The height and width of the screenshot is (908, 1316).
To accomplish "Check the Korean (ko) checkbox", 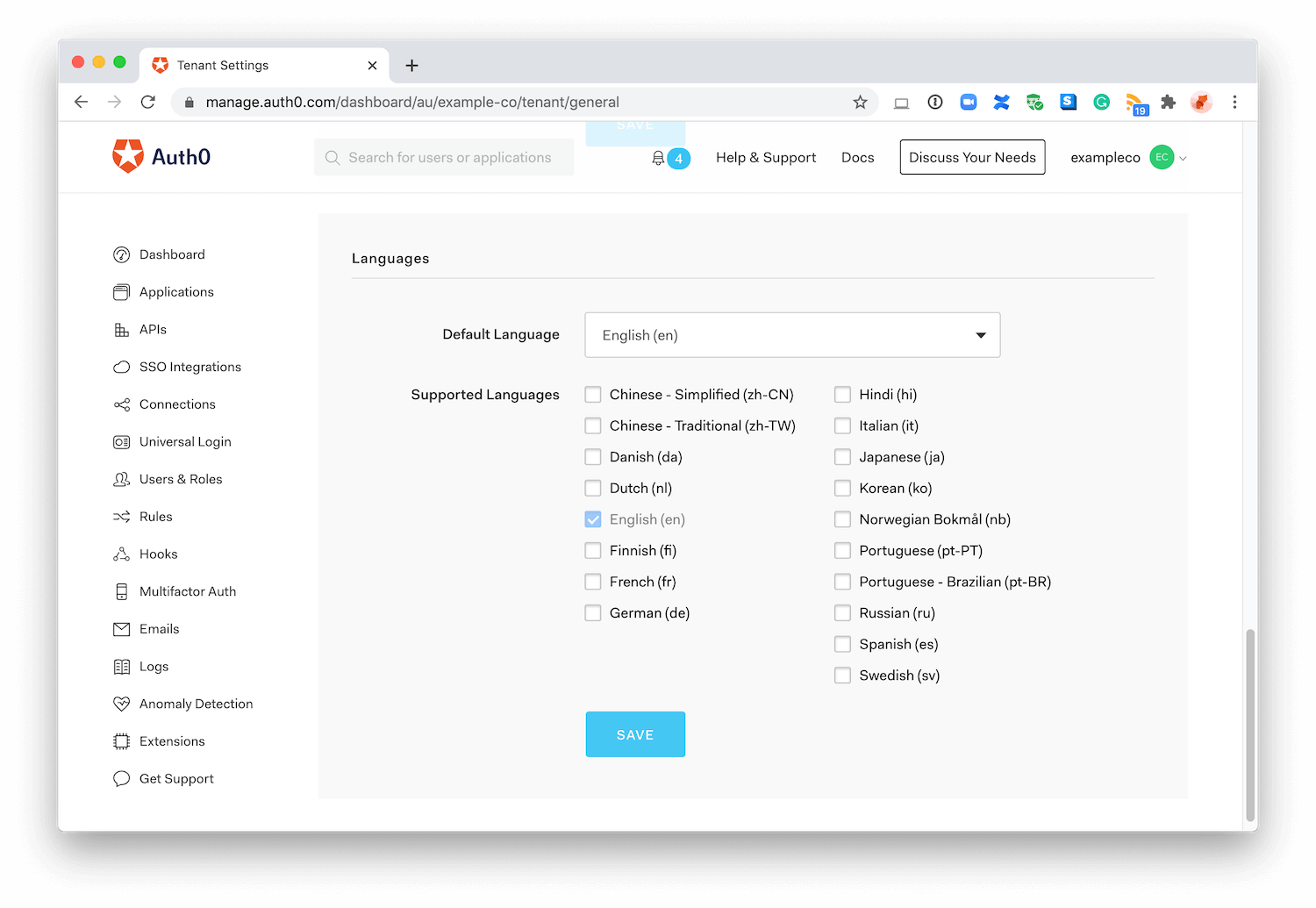I will 842,488.
